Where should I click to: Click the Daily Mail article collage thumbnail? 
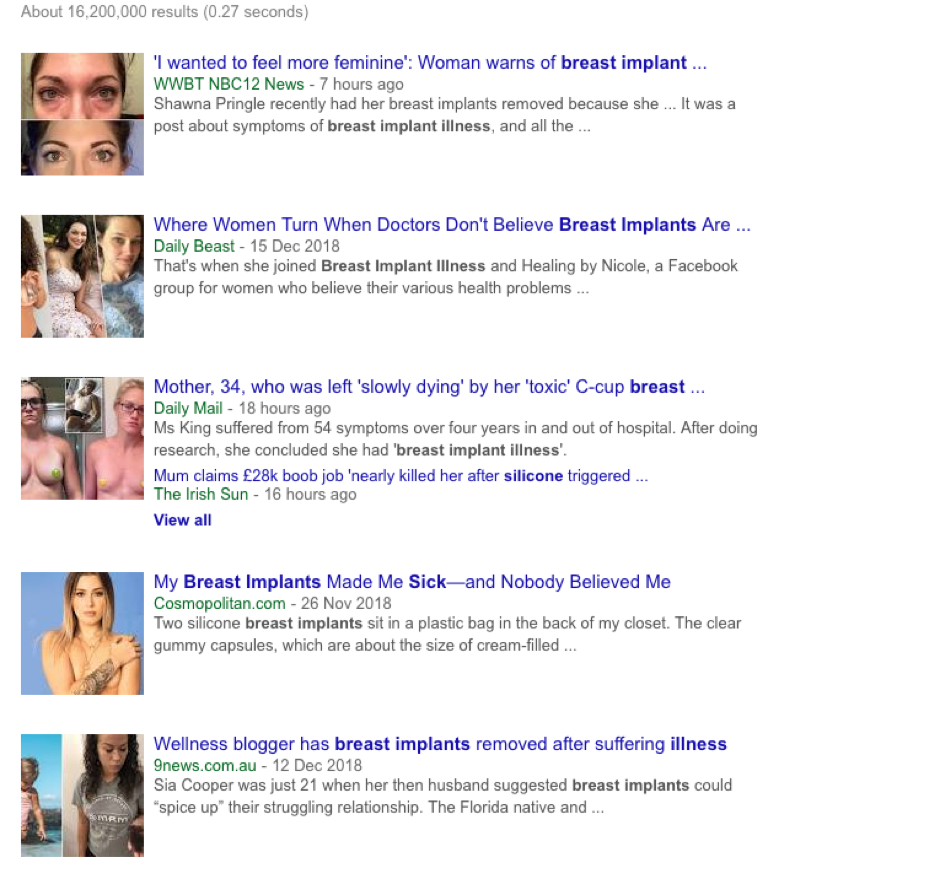click(x=81, y=437)
